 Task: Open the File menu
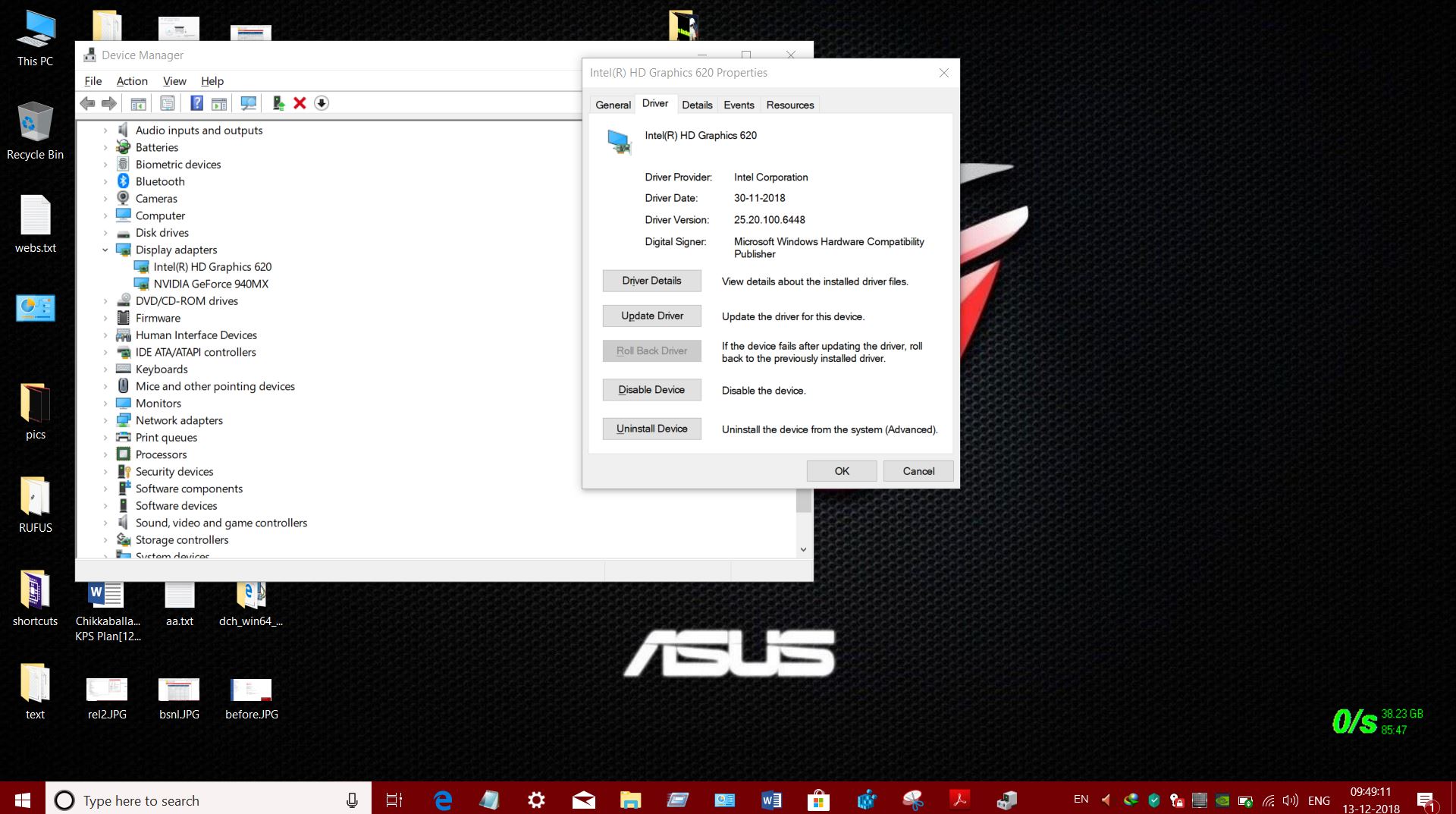[x=93, y=81]
